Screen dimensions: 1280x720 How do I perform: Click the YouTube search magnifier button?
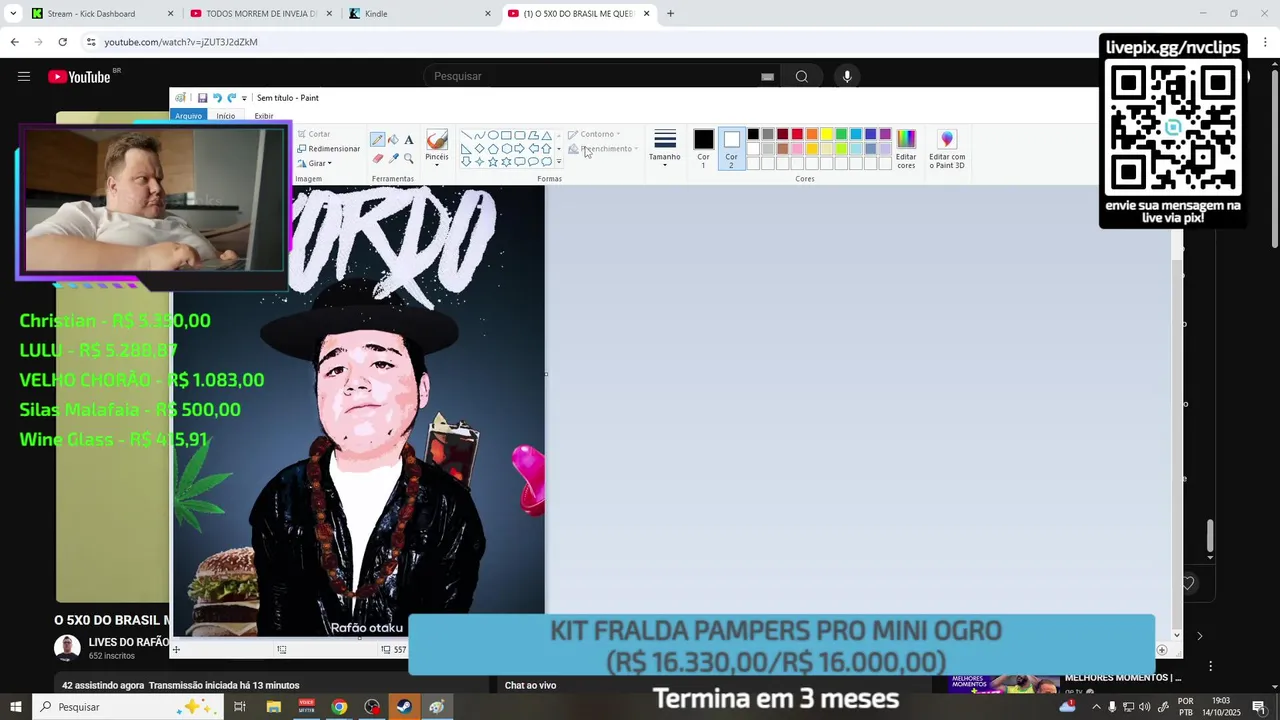point(802,77)
